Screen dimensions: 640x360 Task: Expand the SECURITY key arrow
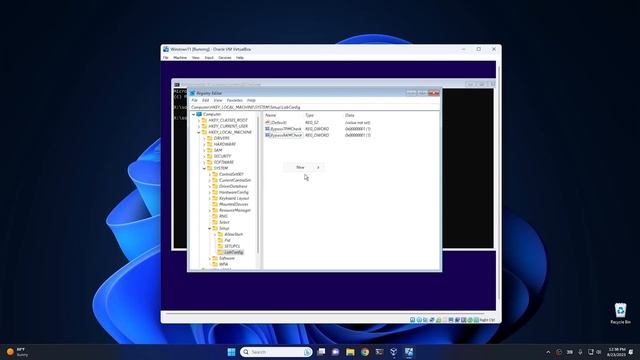[x=204, y=156]
